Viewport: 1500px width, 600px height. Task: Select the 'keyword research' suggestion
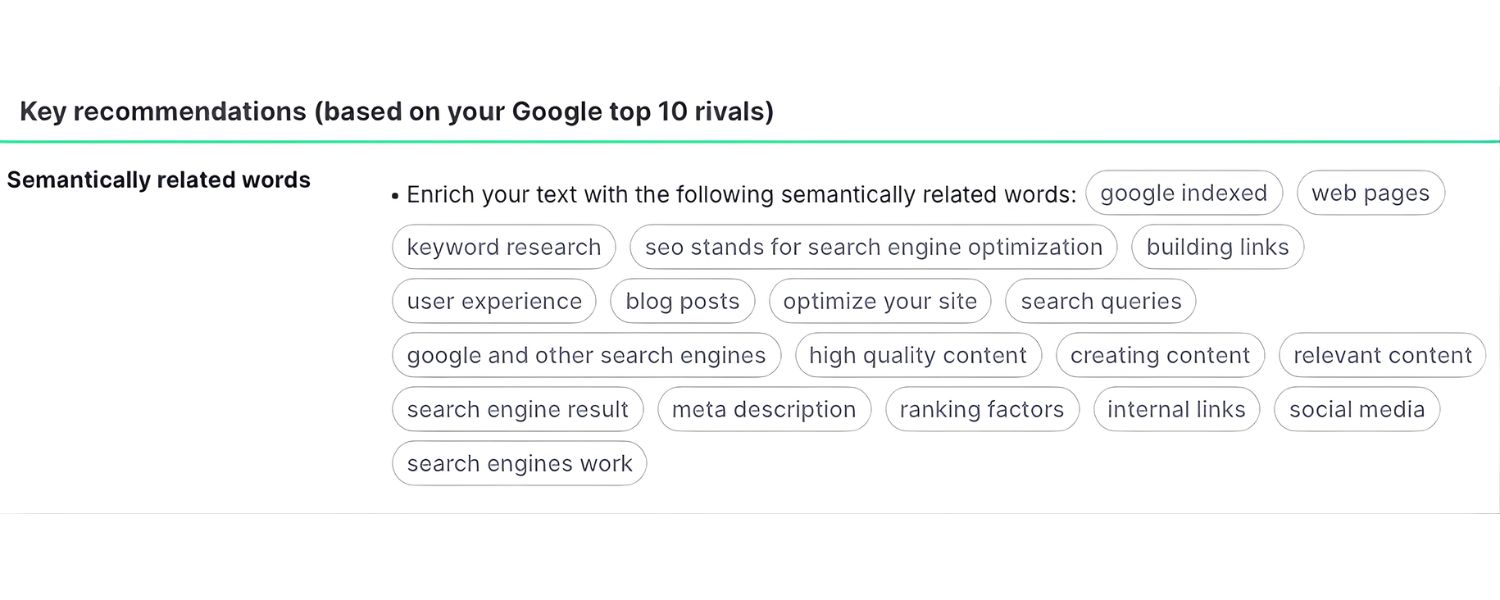click(503, 247)
